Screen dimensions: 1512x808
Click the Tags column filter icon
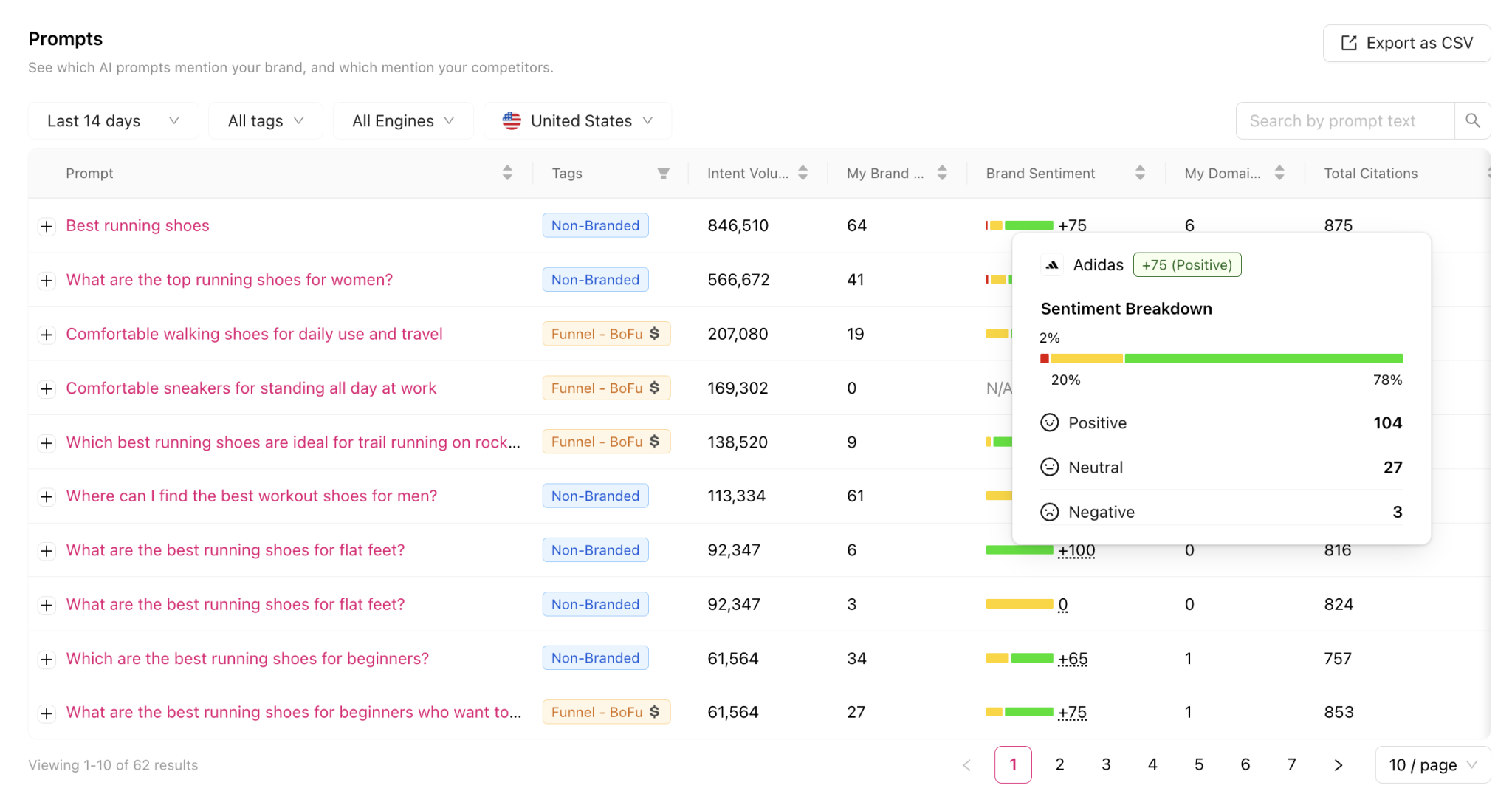tap(664, 173)
